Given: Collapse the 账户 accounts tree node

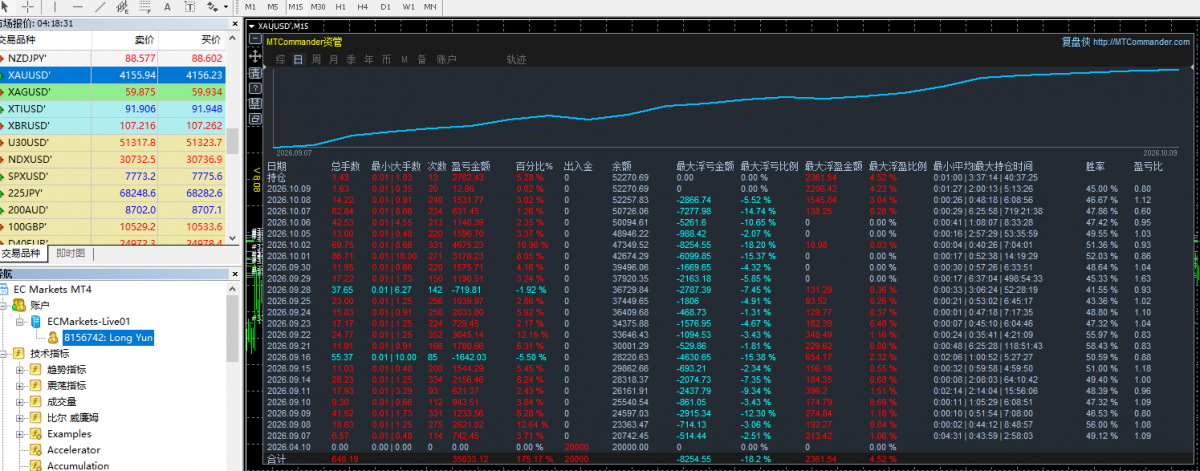Looking at the screenshot, I should tap(4, 305).
